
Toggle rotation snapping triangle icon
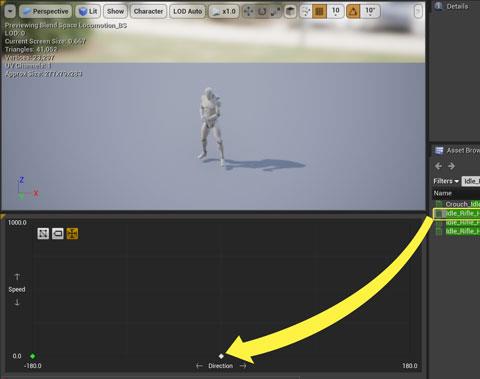click(353, 12)
